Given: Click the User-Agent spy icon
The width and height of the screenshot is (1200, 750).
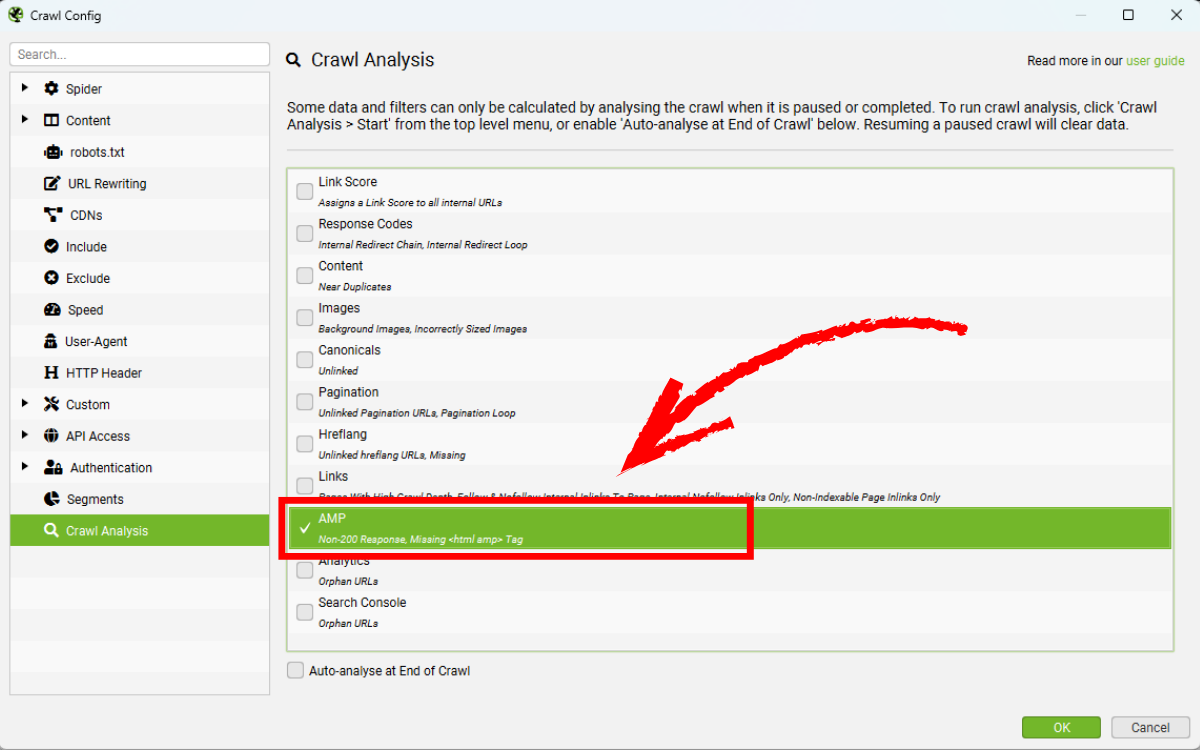Looking at the screenshot, I should 51,341.
